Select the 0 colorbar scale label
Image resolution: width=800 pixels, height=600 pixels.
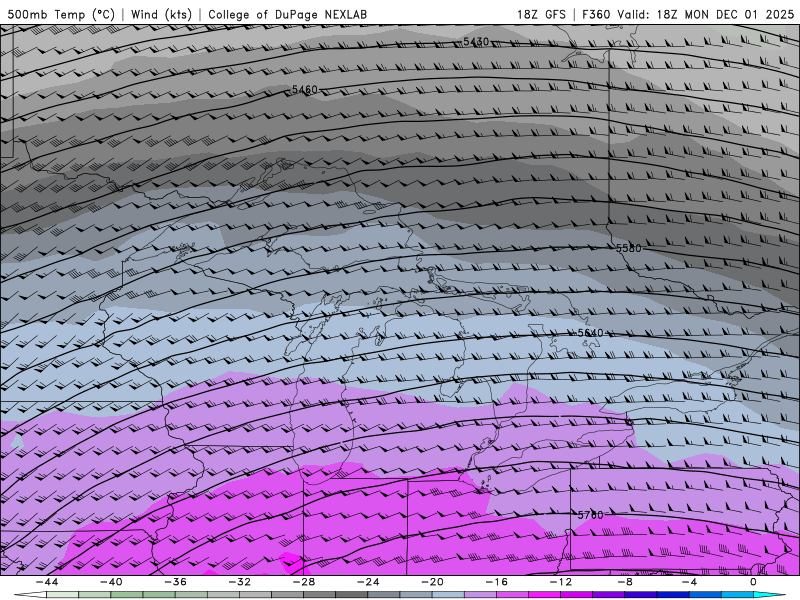point(754,582)
